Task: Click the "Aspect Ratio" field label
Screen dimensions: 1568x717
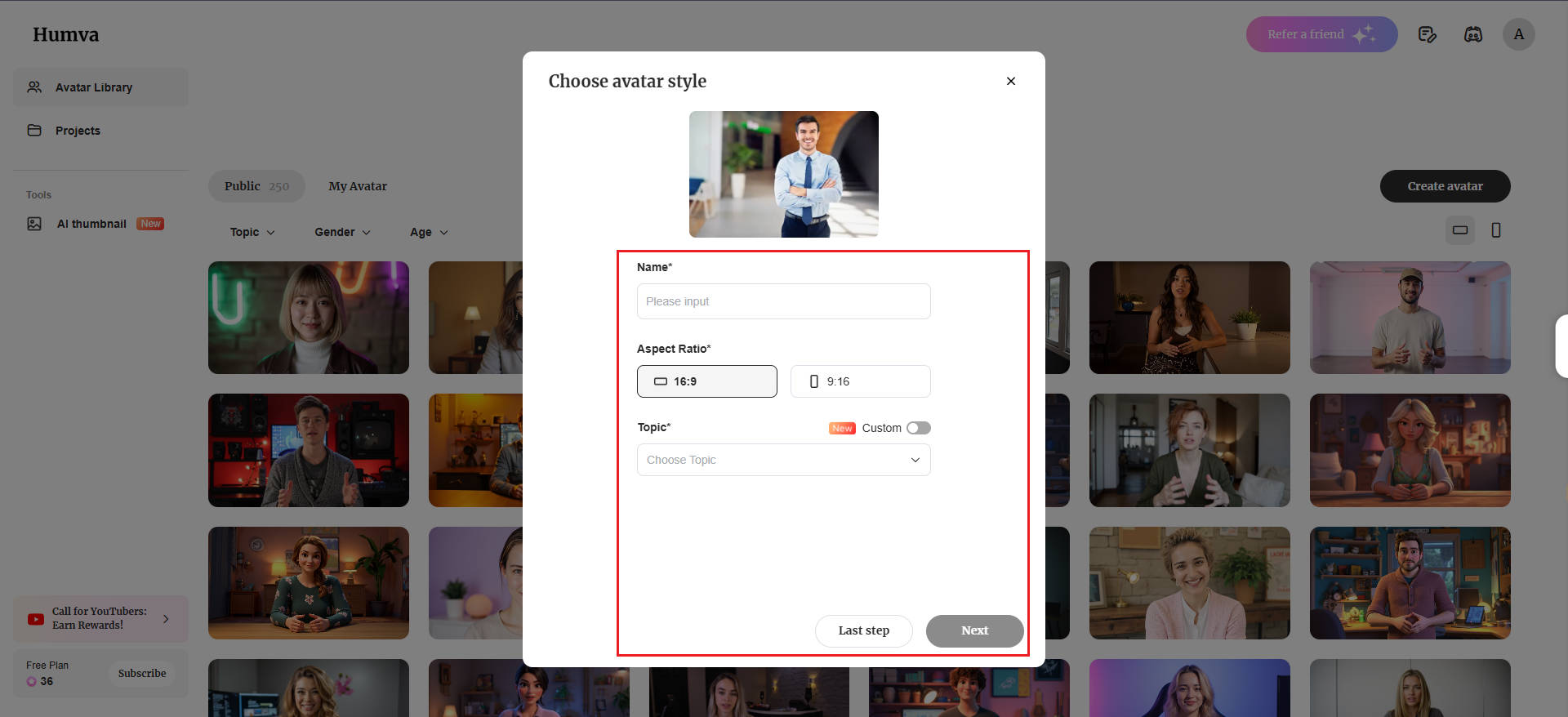Action: 672,349
